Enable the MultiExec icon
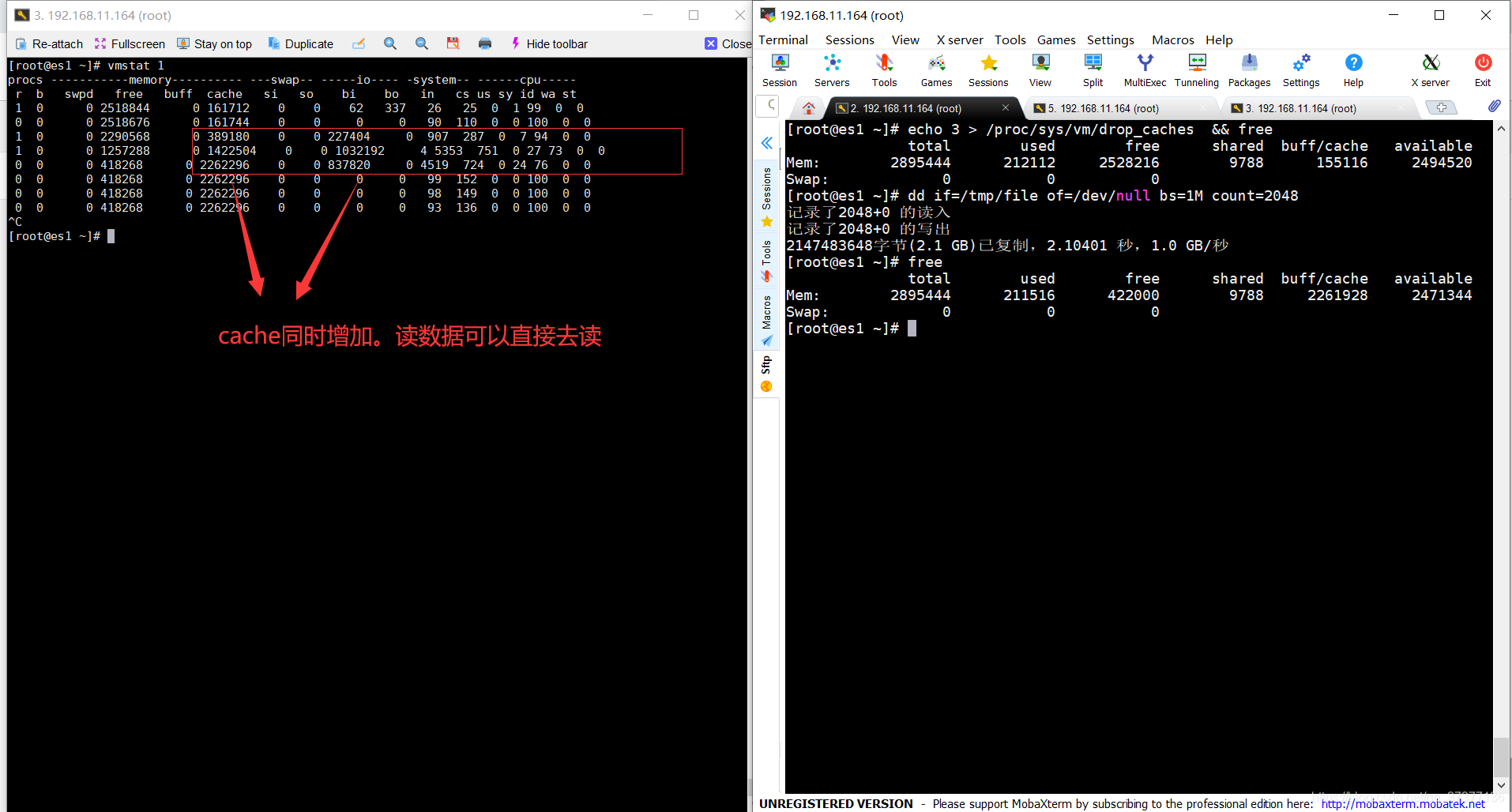 tap(1145, 70)
